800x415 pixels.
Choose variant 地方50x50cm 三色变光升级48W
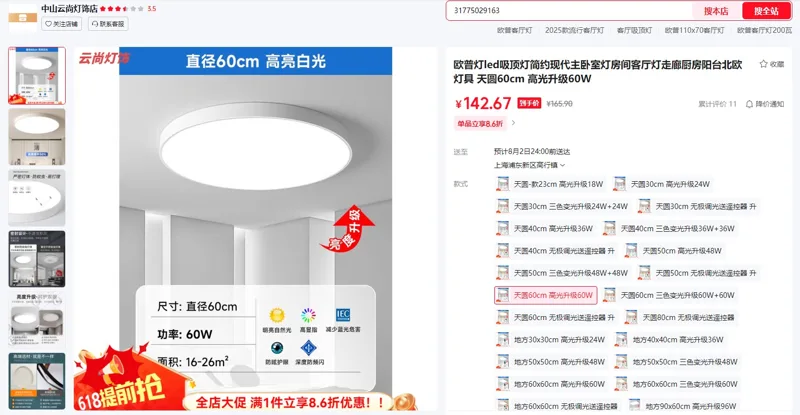coord(677,362)
